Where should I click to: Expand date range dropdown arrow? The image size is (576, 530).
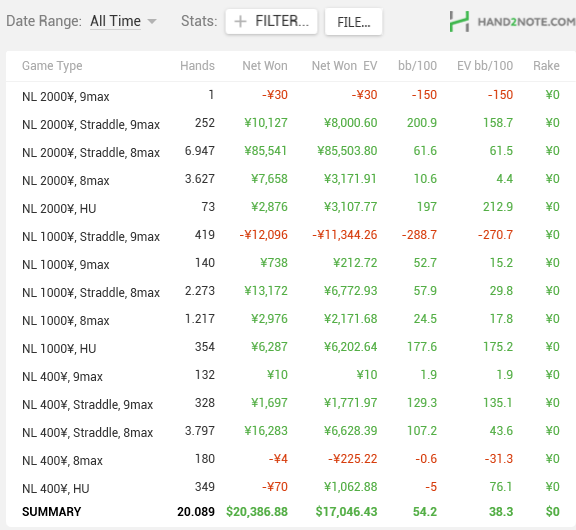point(152,22)
